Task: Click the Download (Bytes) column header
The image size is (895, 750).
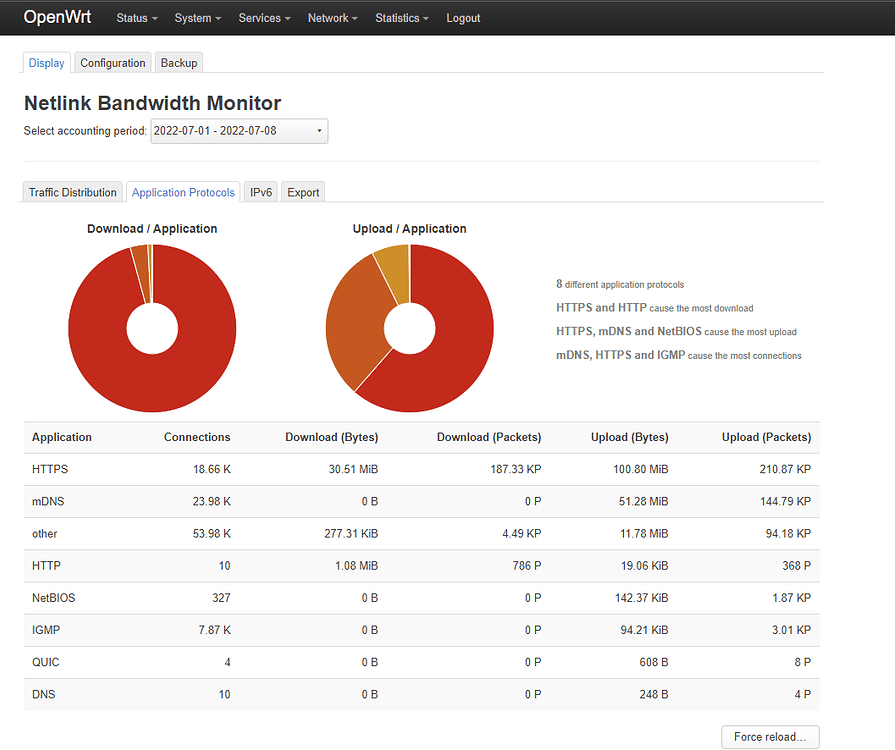Action: (x=331, y=437)
